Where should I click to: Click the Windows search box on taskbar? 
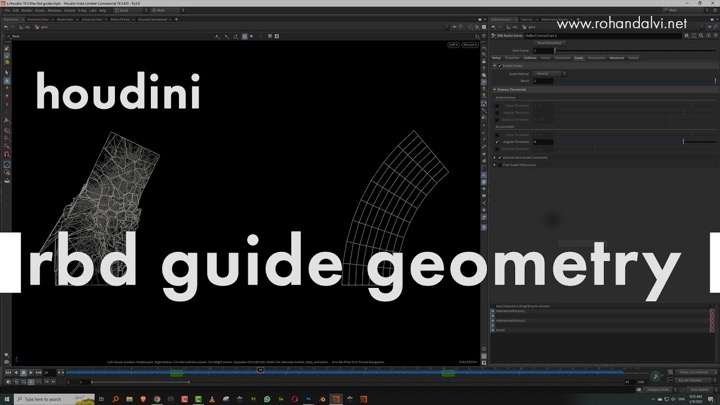point(54,399)
